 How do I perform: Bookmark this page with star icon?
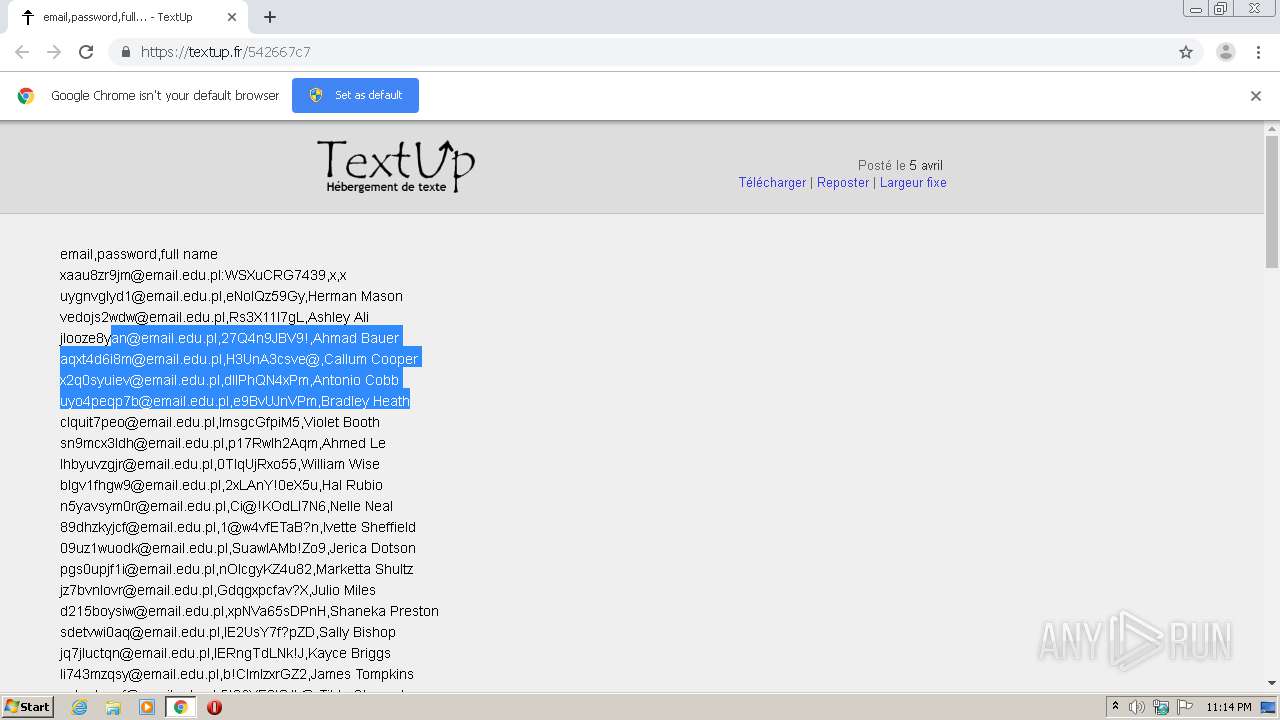[x=1186, y=52]
